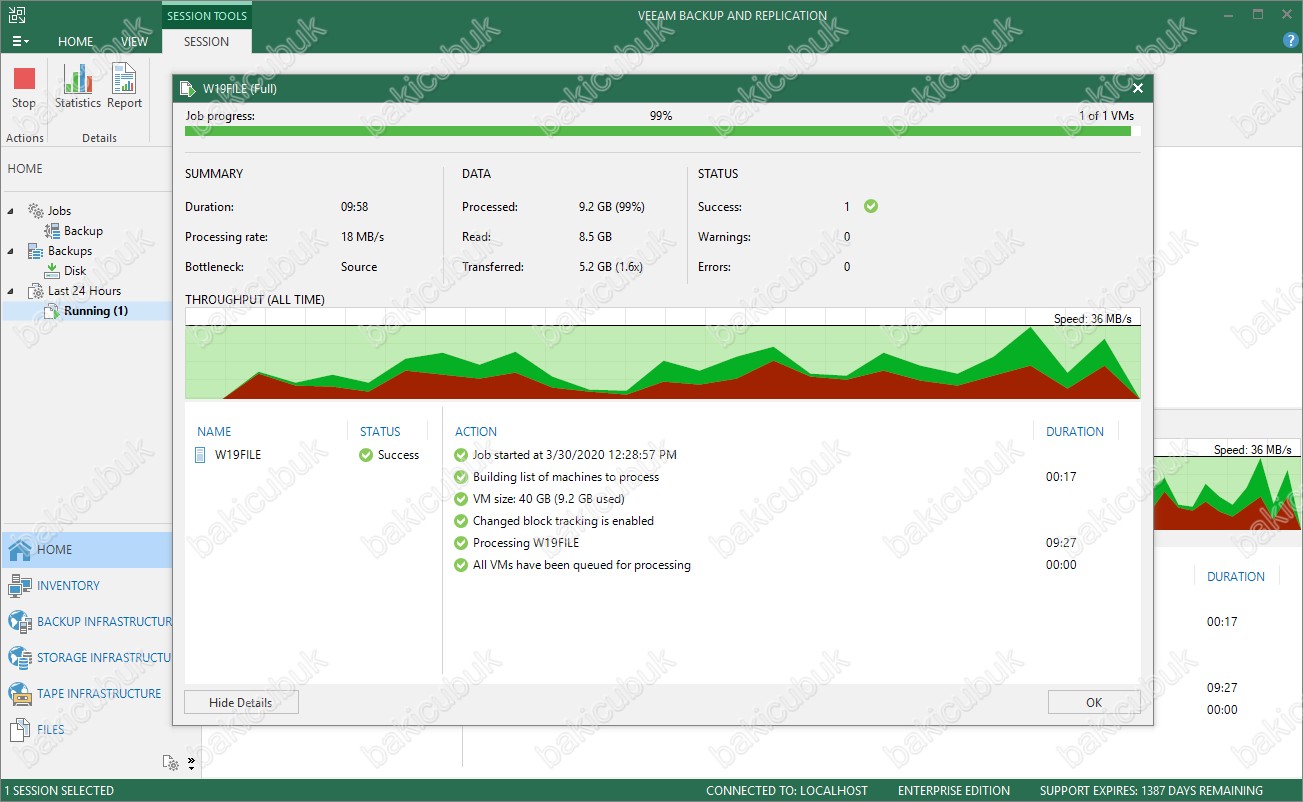The height and width of the screenshot is (802, 1303).
Task: Click the Veeam app icon in title bar
Action: pyautogui.click(x=17, y=14)
